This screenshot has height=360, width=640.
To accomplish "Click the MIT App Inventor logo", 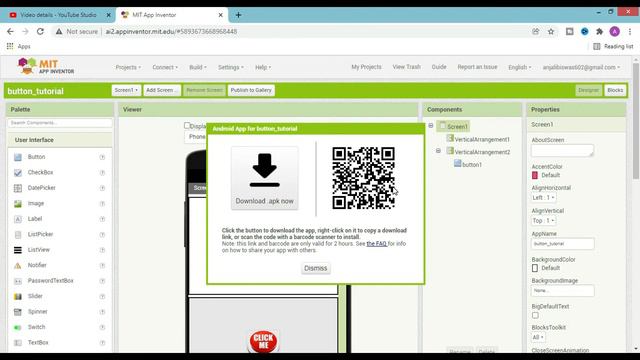I will (x=46, y=66).
